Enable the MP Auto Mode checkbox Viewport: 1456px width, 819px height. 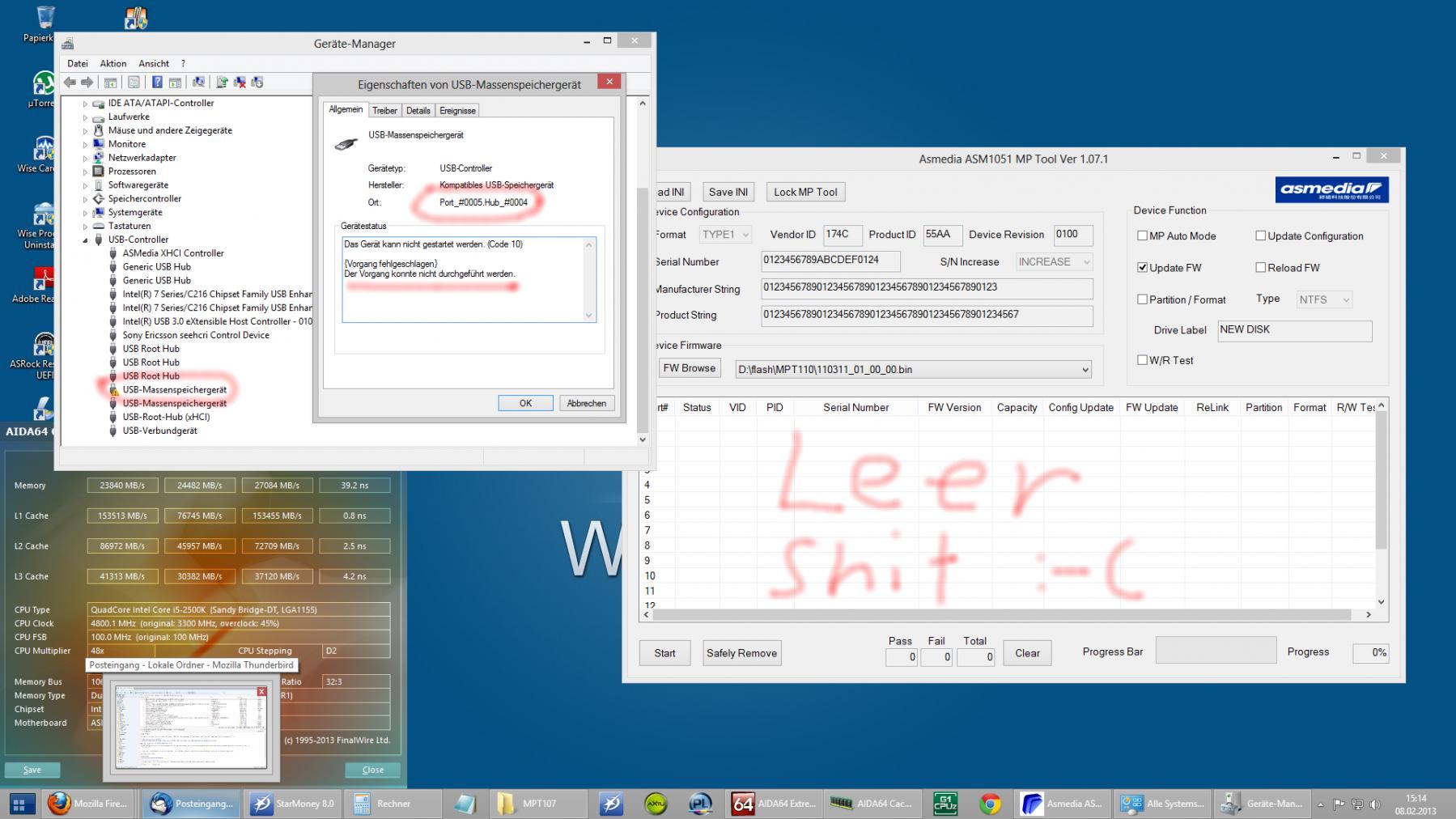(x=1143, y=236)
